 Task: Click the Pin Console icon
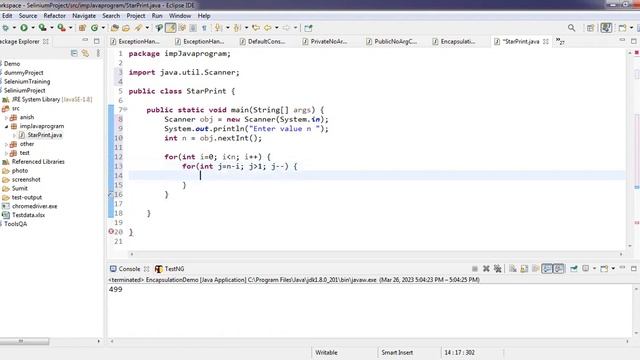[574, 268]
